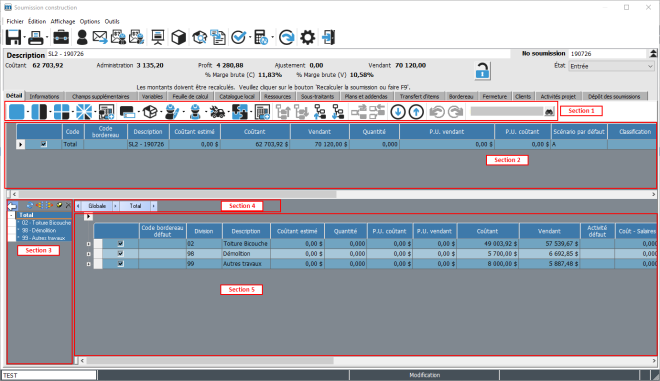Click the Save floppy disk icon

pyautogui.click(x=13, y=37)
